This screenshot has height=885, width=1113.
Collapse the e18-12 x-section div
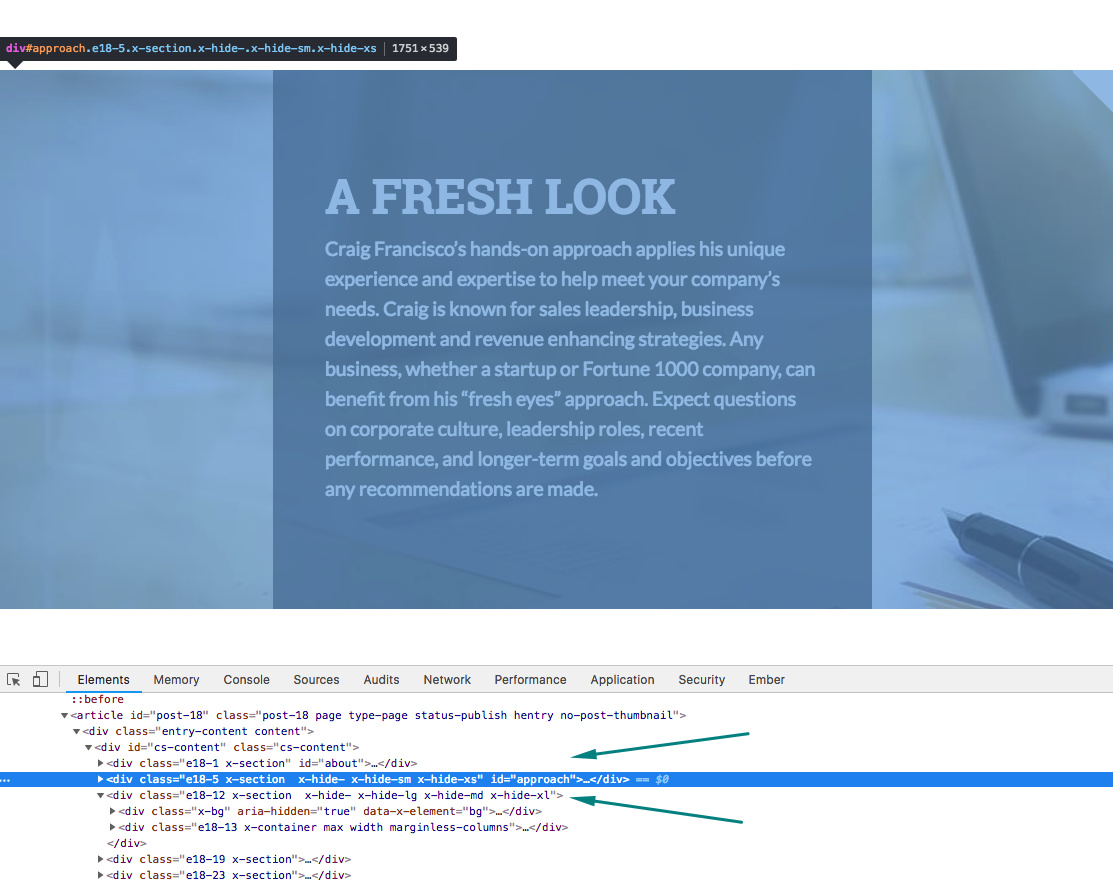(x=100, y=796)
